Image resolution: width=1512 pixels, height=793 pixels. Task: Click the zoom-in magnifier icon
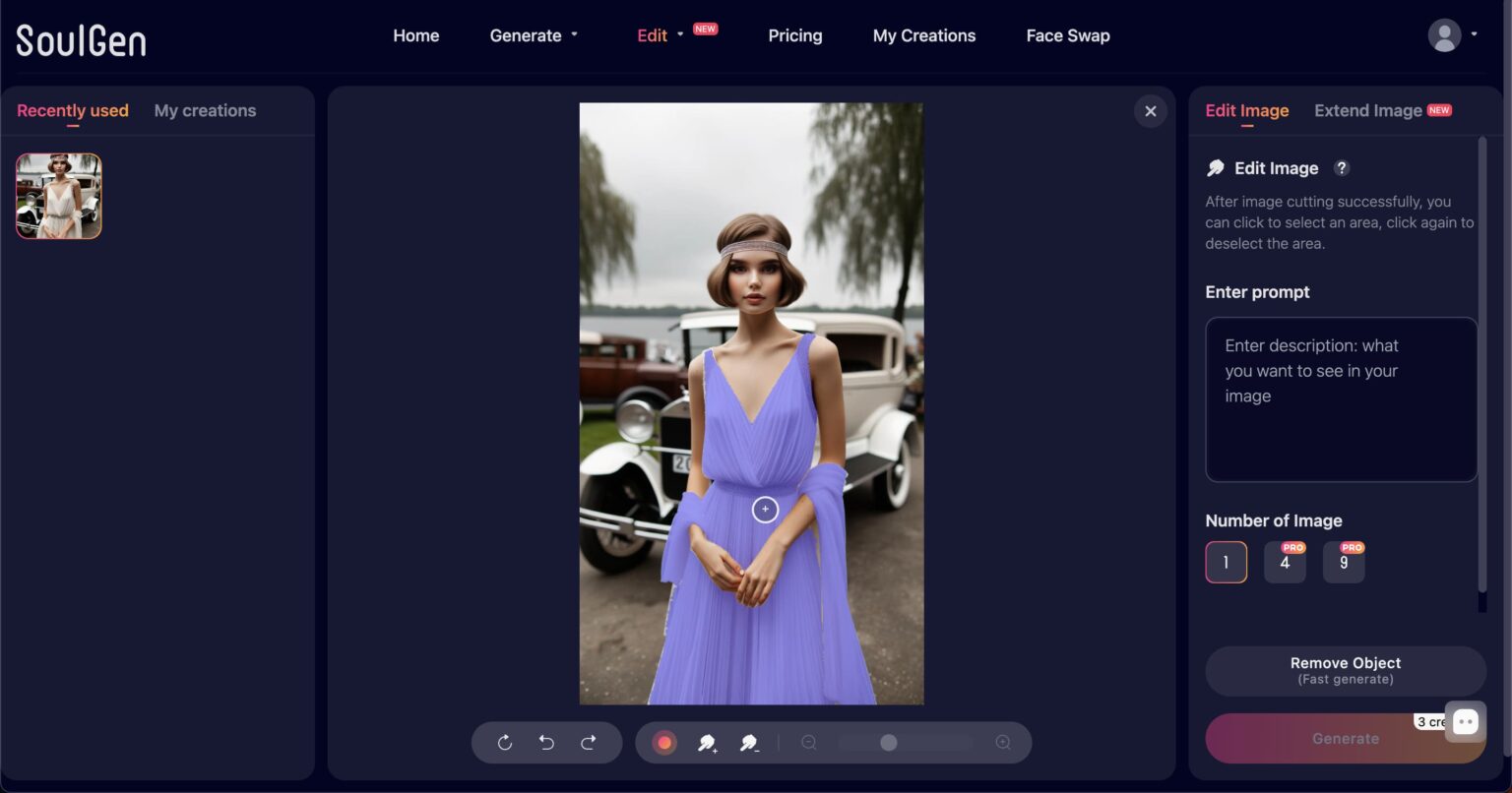pyautogui.click(x=1003, y=743)
